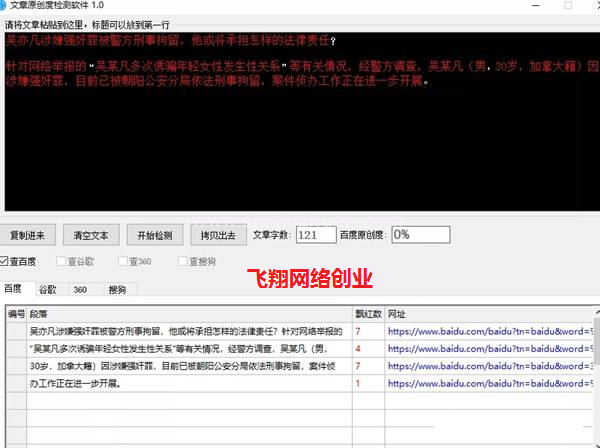Click inside the black article text area

pos(300,150)
